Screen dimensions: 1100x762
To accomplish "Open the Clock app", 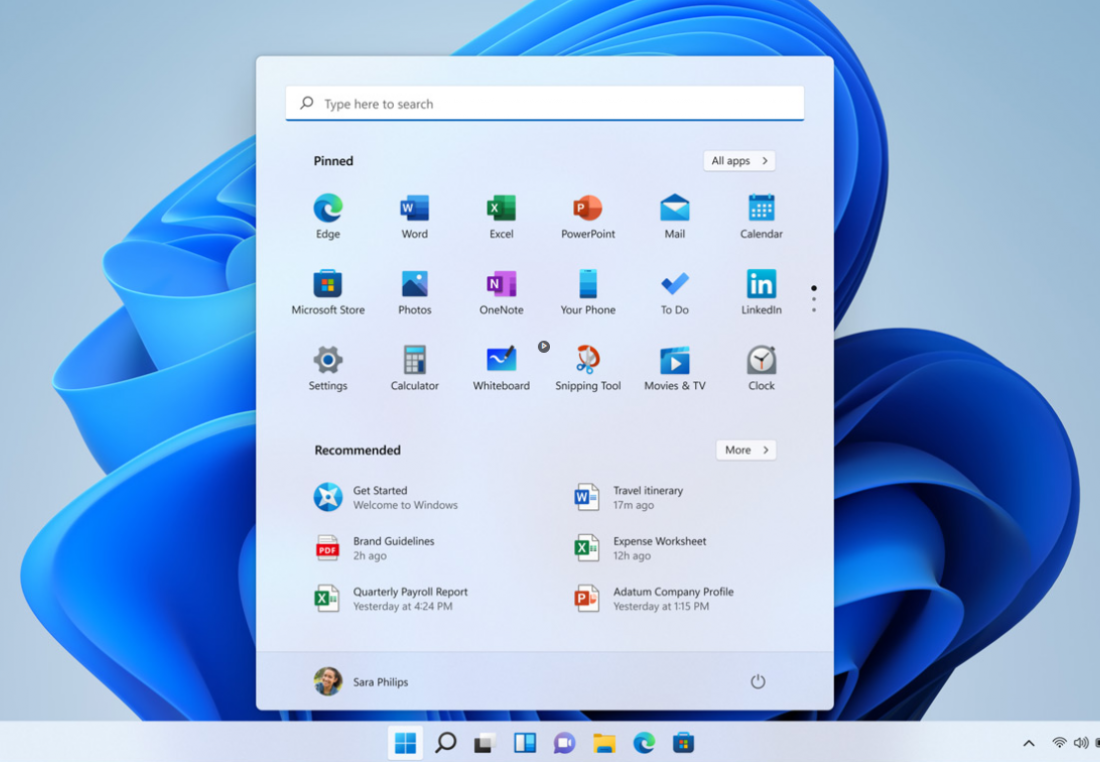I will pyautogui.click(x=761, y=368).
